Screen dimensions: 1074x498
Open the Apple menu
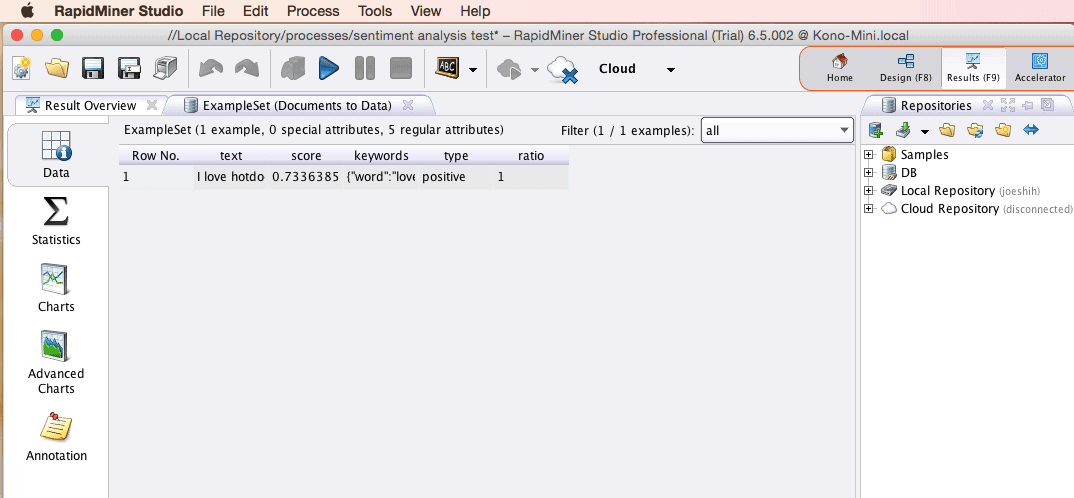(27, 10)
